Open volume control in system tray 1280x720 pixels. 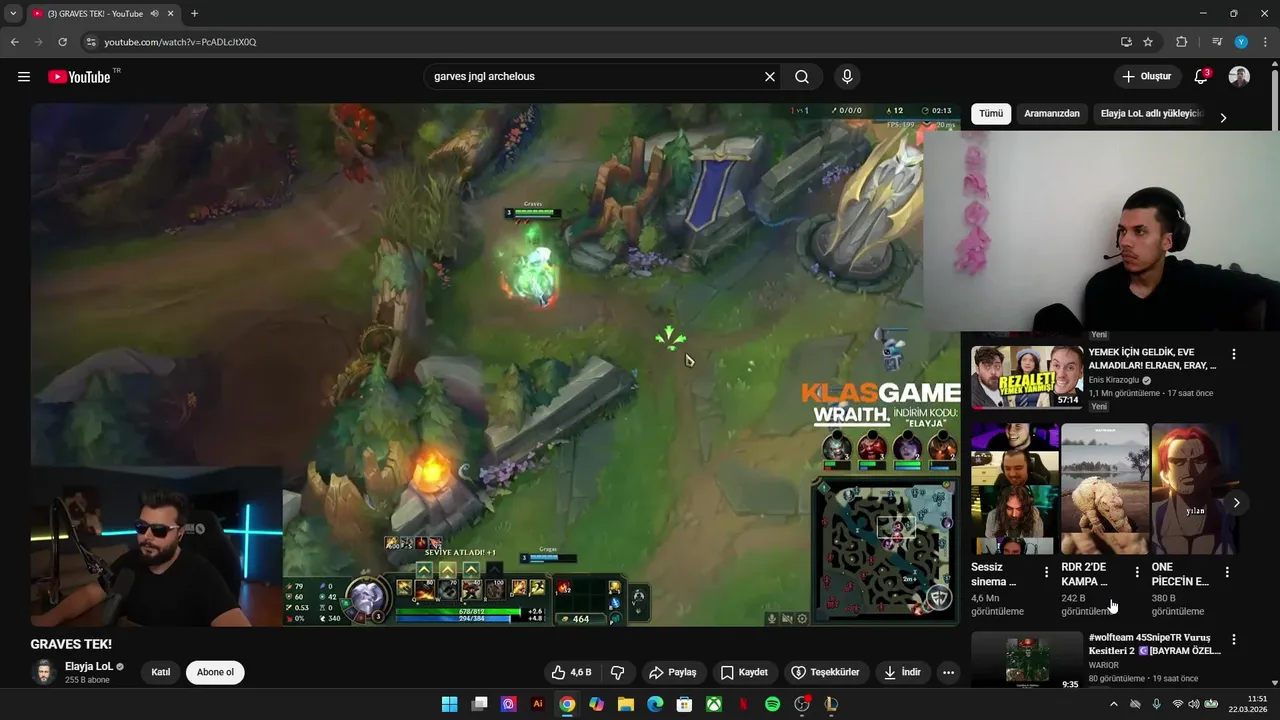coord(1194,704)
